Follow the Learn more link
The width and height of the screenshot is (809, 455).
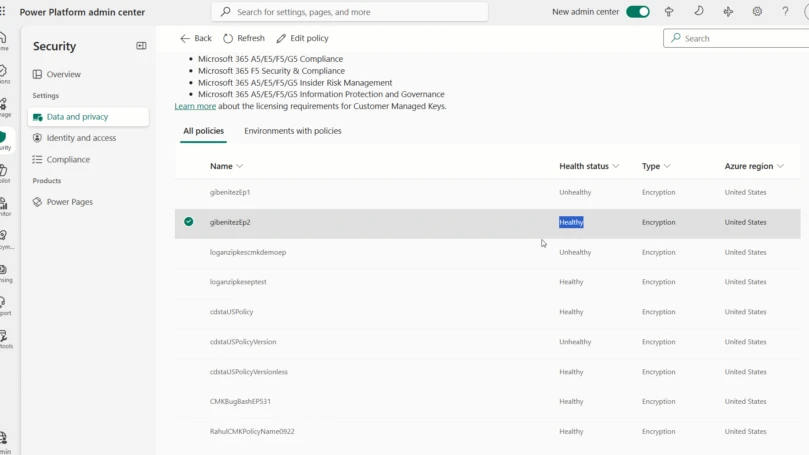(195, 106)
